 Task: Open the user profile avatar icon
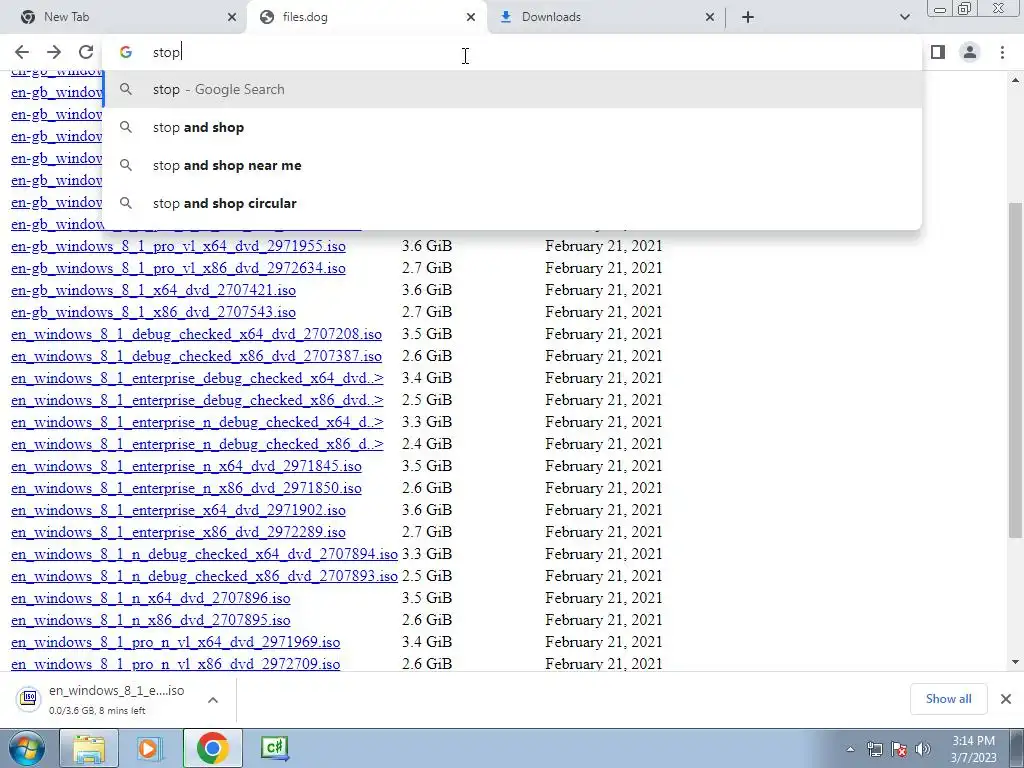tap(970, 52)
